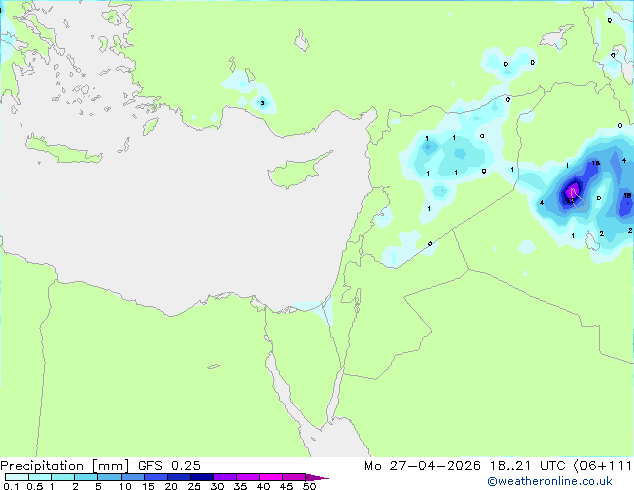Click the 30–35 mm purple legend swatch
The height and width of the screenshot is (490, 634).
(225, 477)
